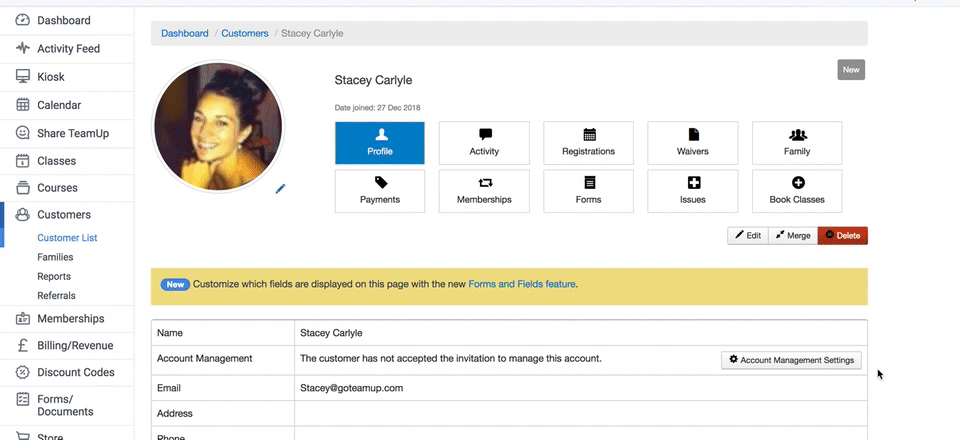Open the Activity tile with speech bubble

(484, 143)
